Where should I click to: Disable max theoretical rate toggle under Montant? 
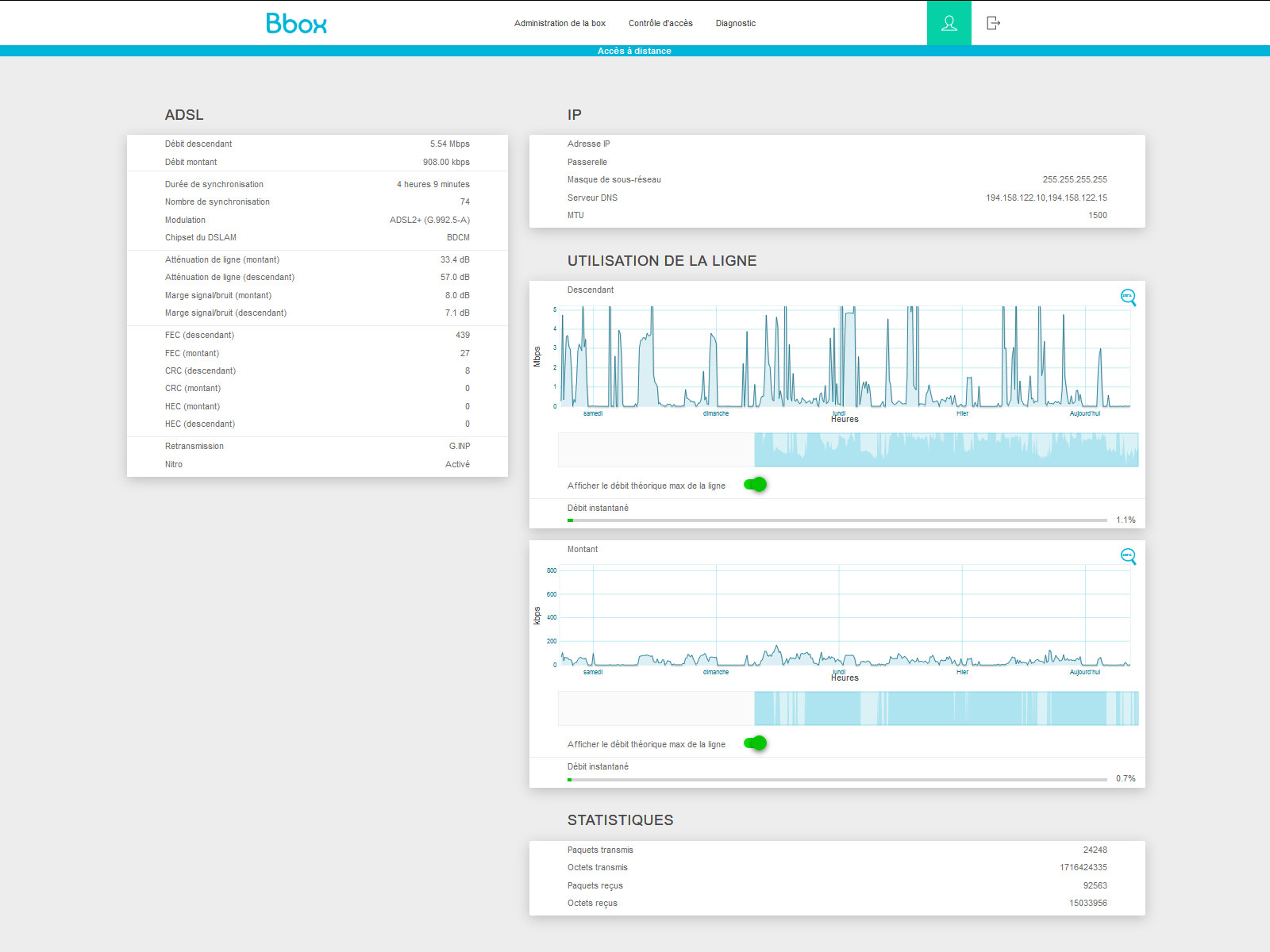[x=756, y=743]
